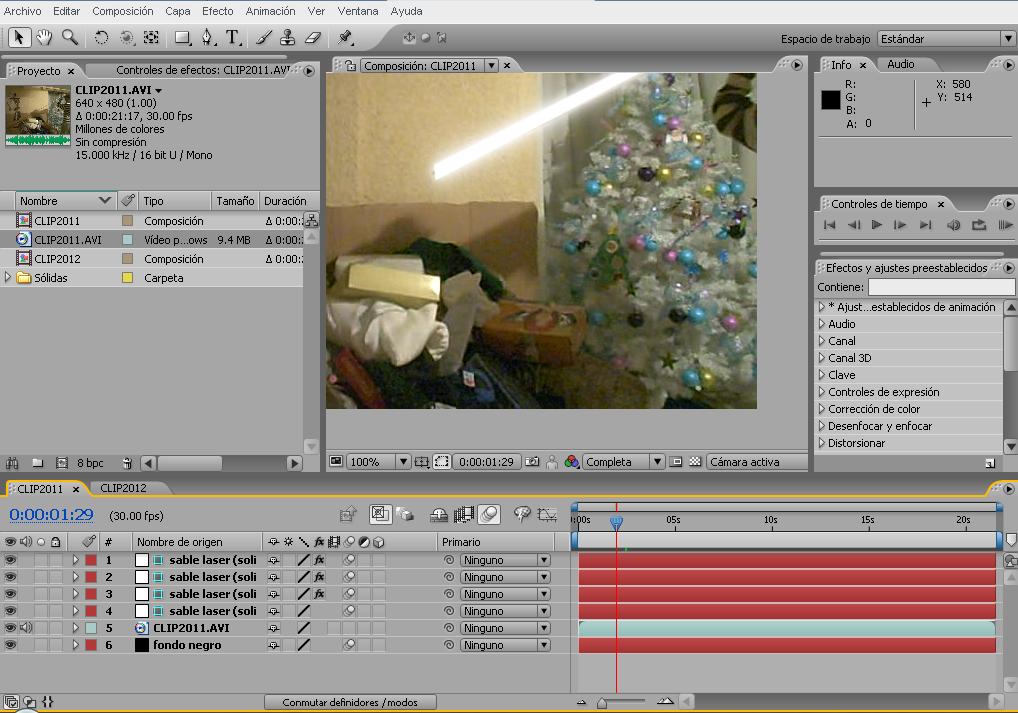Toggle motion blur enable button in timeline
This screenshot has width=1018, height=713.
[x=489, y=515]
